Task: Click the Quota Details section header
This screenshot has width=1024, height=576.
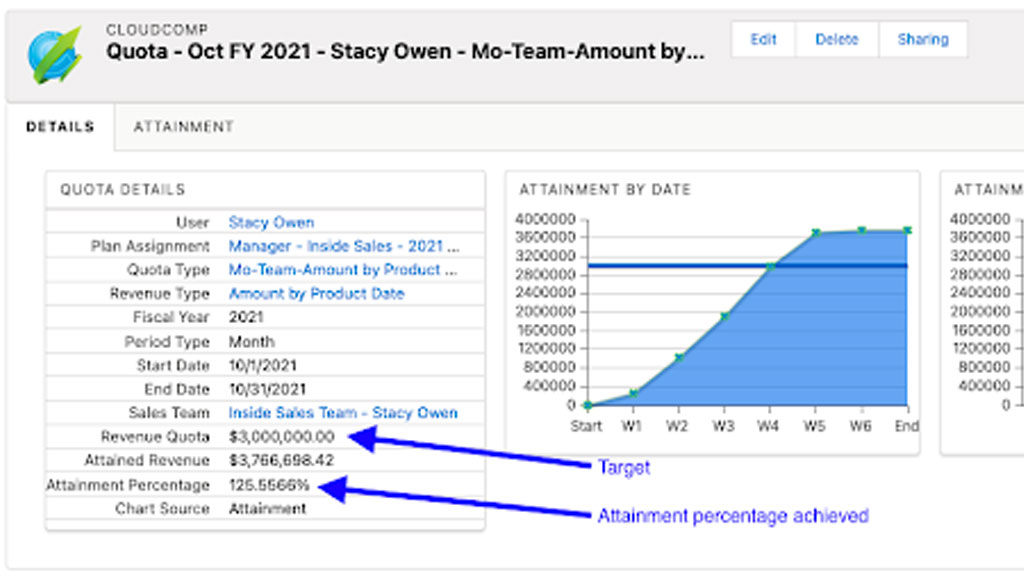Action: click(123, 189)
